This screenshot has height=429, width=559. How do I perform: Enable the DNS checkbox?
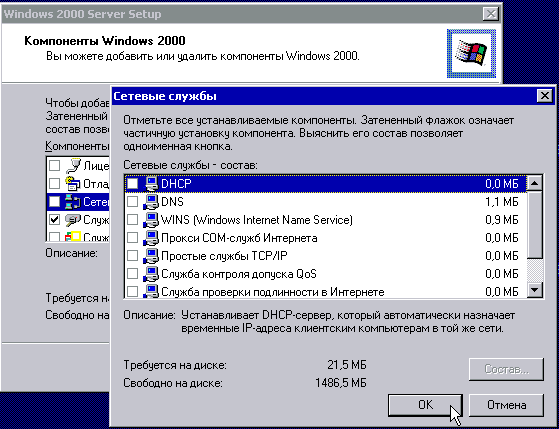[x=133, y=202]
